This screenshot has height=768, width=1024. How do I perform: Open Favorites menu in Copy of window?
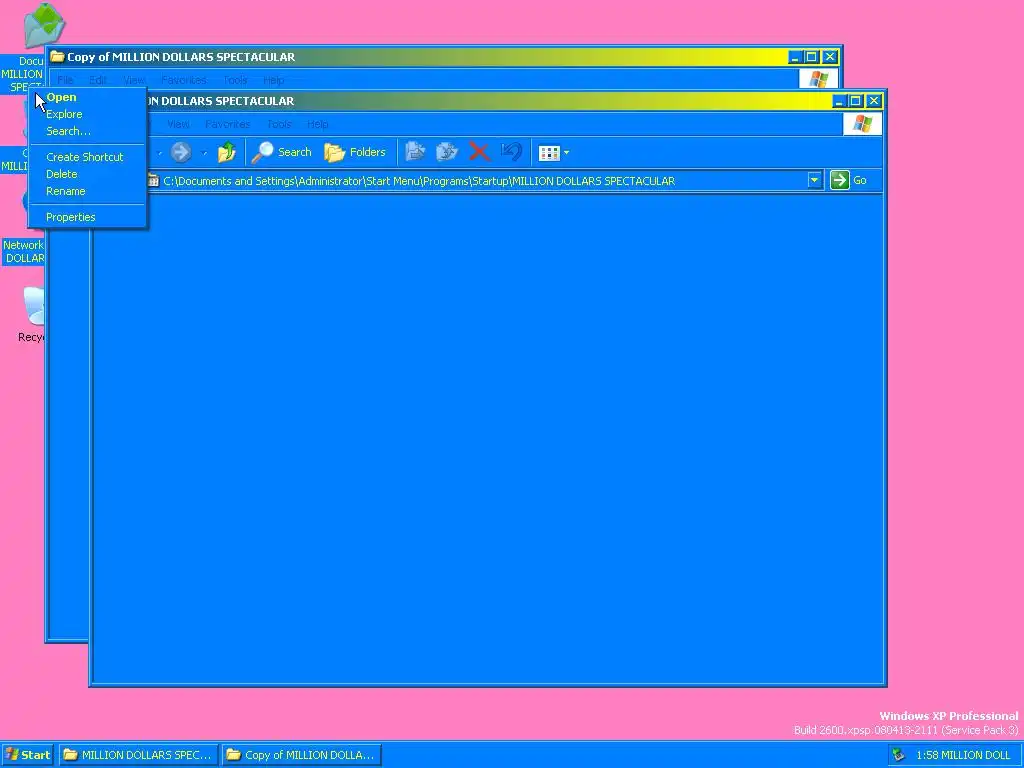click(184, 80)
